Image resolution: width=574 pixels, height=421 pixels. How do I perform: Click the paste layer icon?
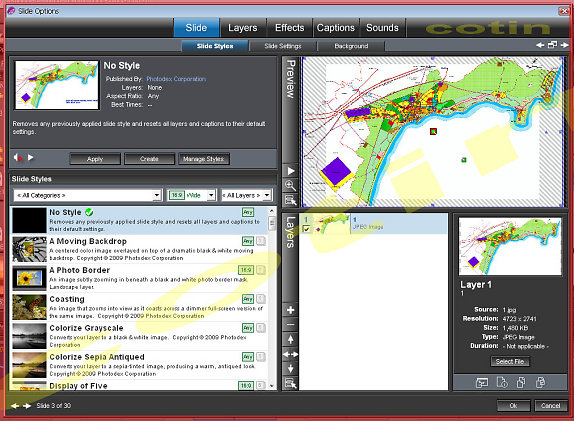540,383
